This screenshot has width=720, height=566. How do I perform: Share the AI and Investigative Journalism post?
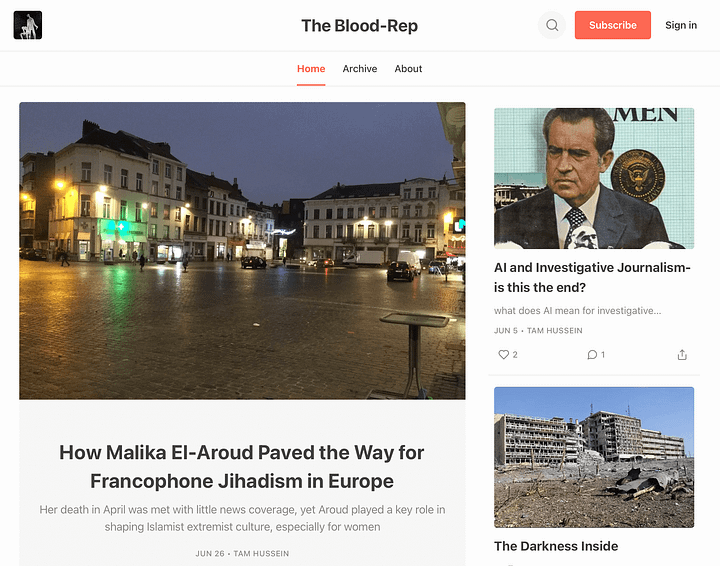[682, 354]
